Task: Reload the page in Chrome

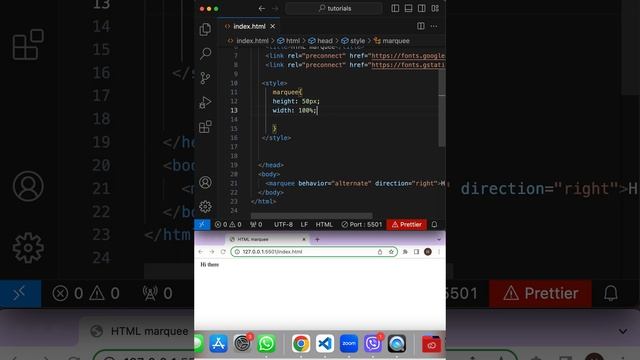Action: [x=223, y=252]
